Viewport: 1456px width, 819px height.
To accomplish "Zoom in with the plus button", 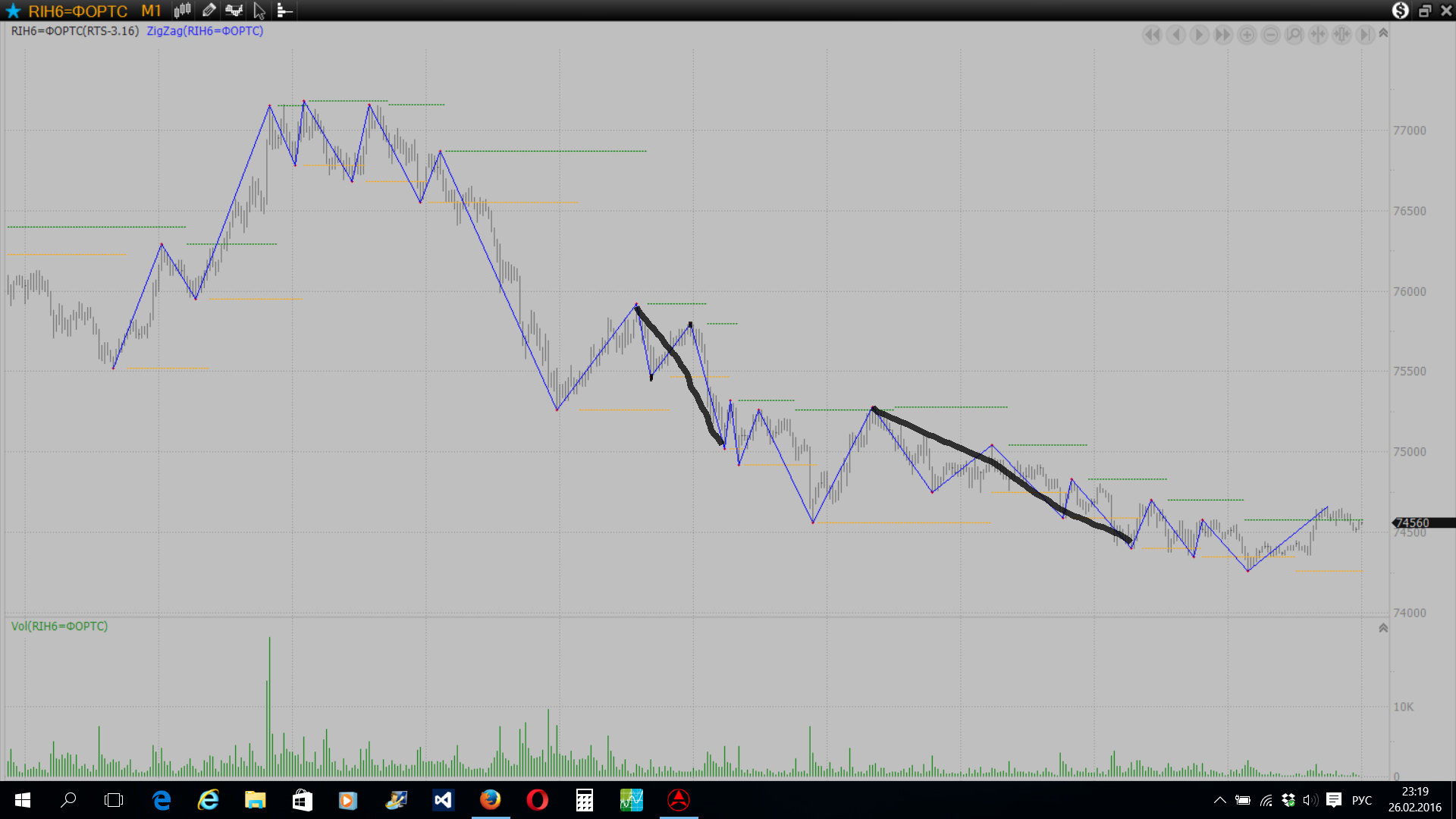I will [x=1247, y=35].
